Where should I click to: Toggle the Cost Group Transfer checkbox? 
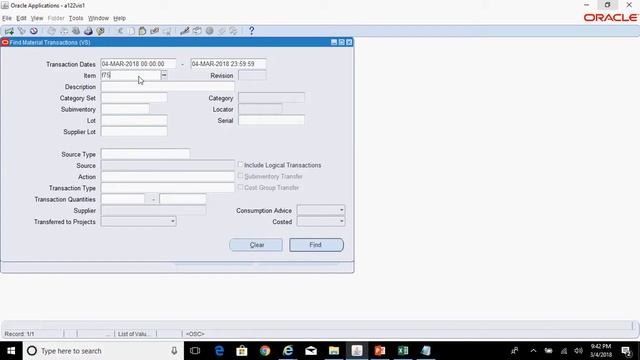(x=240, y=187)
